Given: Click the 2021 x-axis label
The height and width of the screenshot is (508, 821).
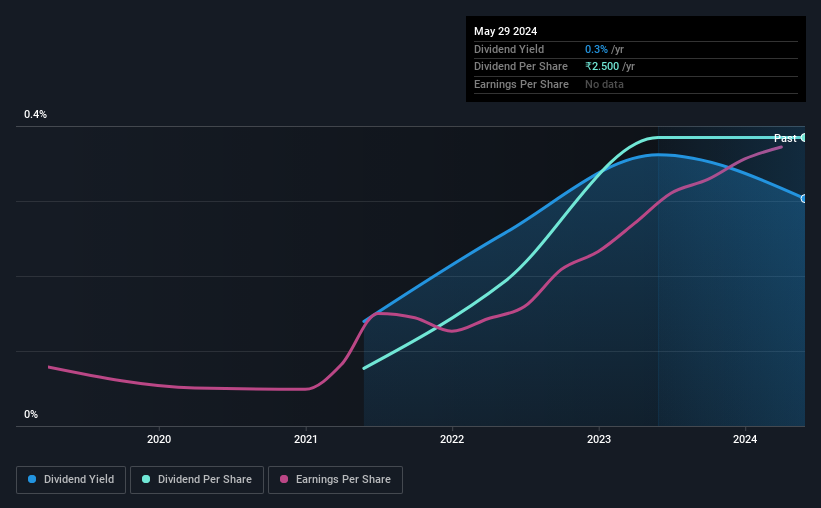Looking at the screenshot, I should [305, 439].
